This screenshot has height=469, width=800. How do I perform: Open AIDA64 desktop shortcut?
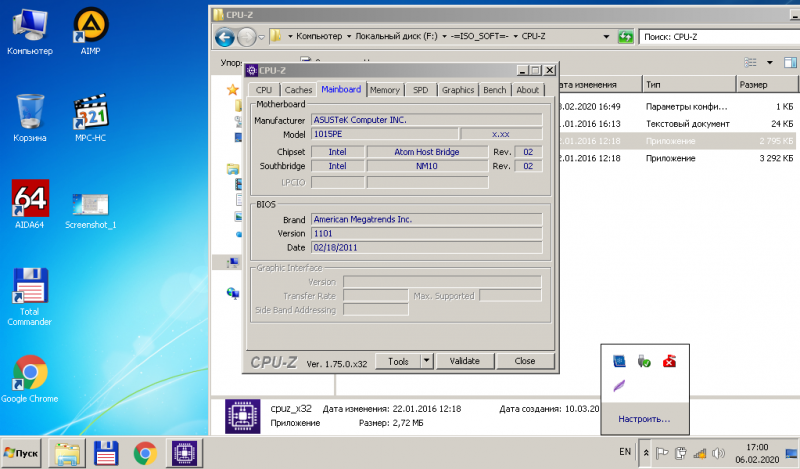tap(30, 204)
